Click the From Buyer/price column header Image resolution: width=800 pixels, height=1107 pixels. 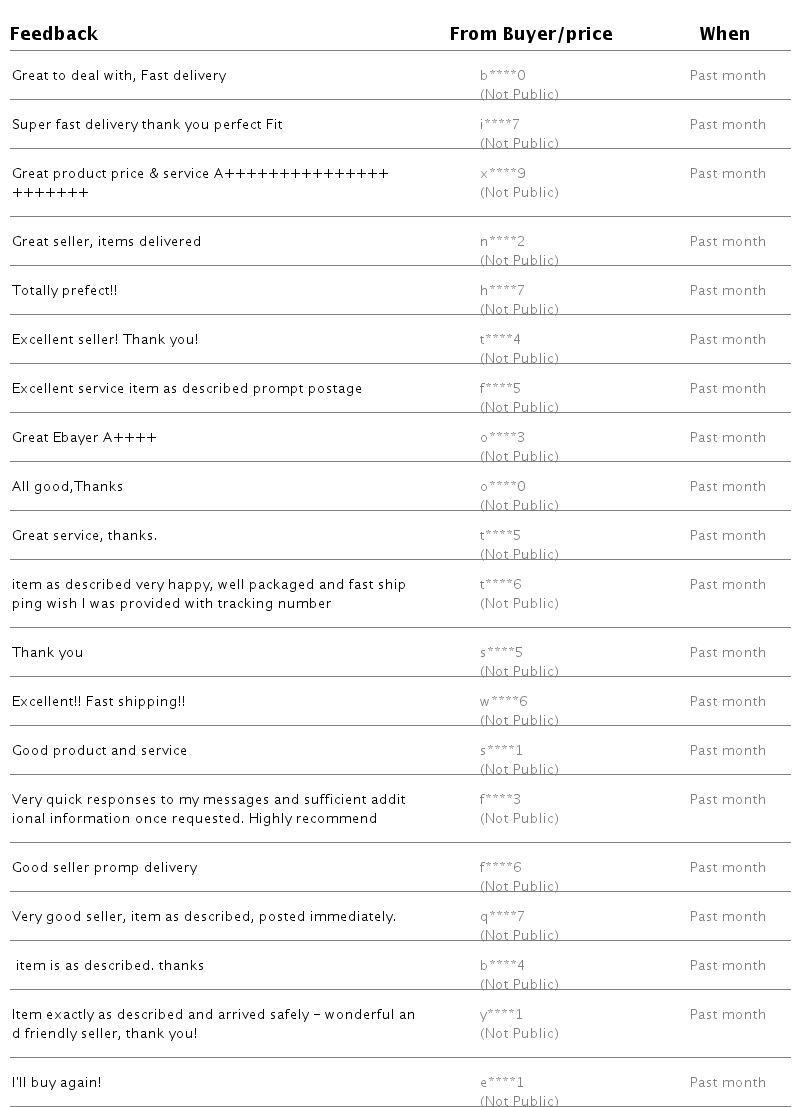click(x=531, y=34)
